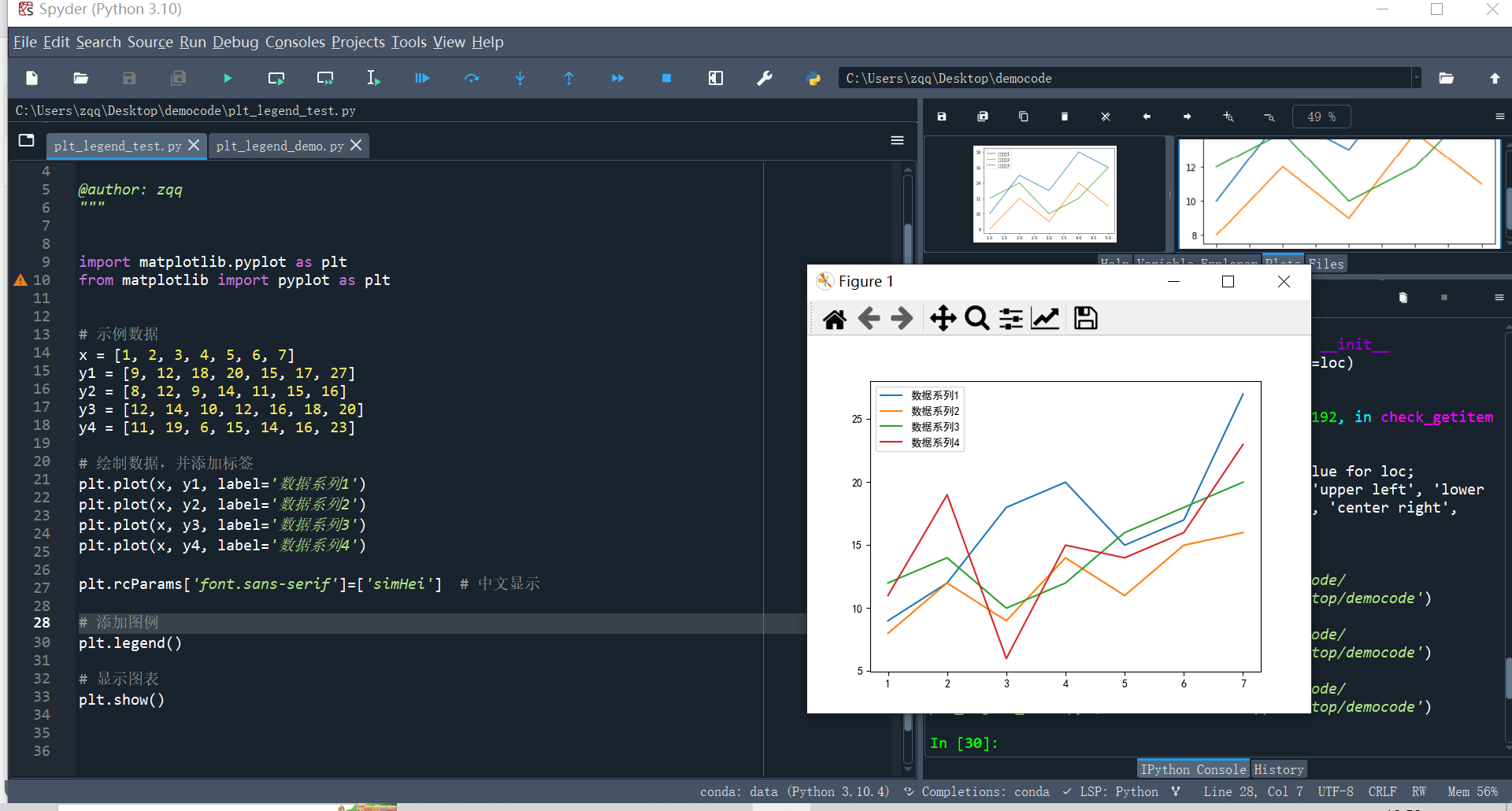Image resolution: width=1512 pixels, height=811 pixels.
Task: Run selection or current line icon
Action: (374, 78)
